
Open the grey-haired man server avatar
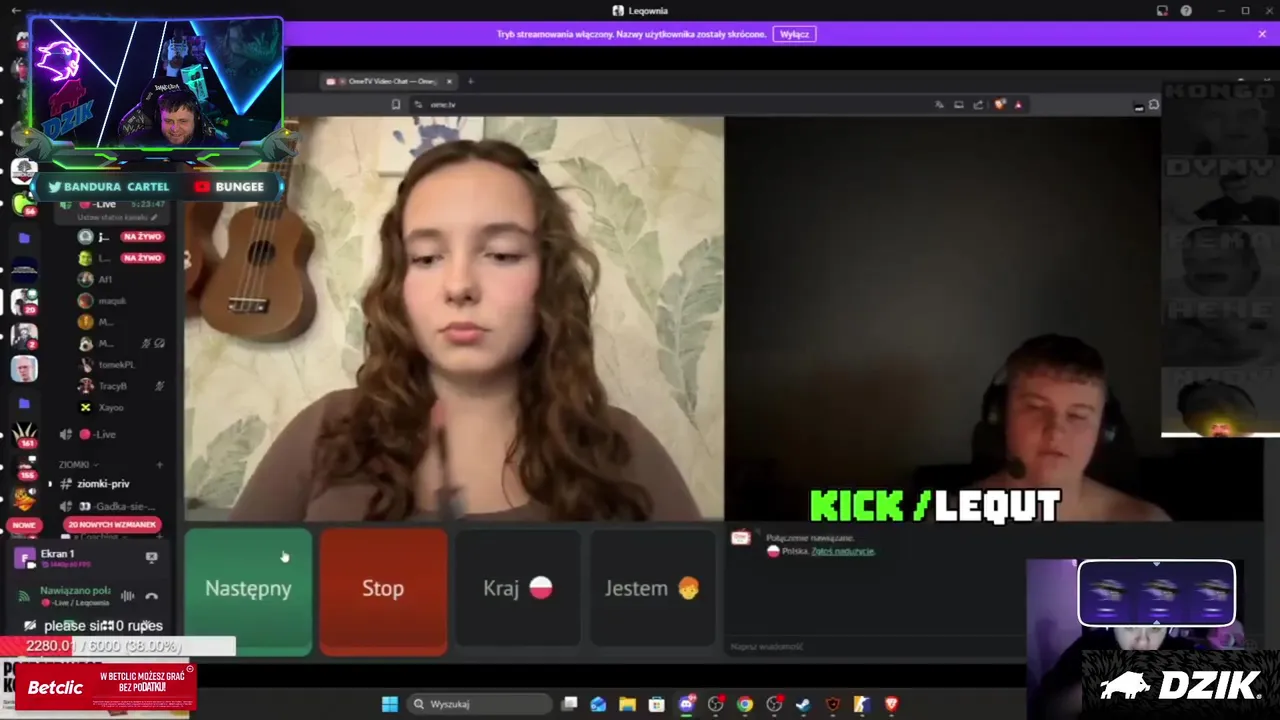click(x=24, y=369)
